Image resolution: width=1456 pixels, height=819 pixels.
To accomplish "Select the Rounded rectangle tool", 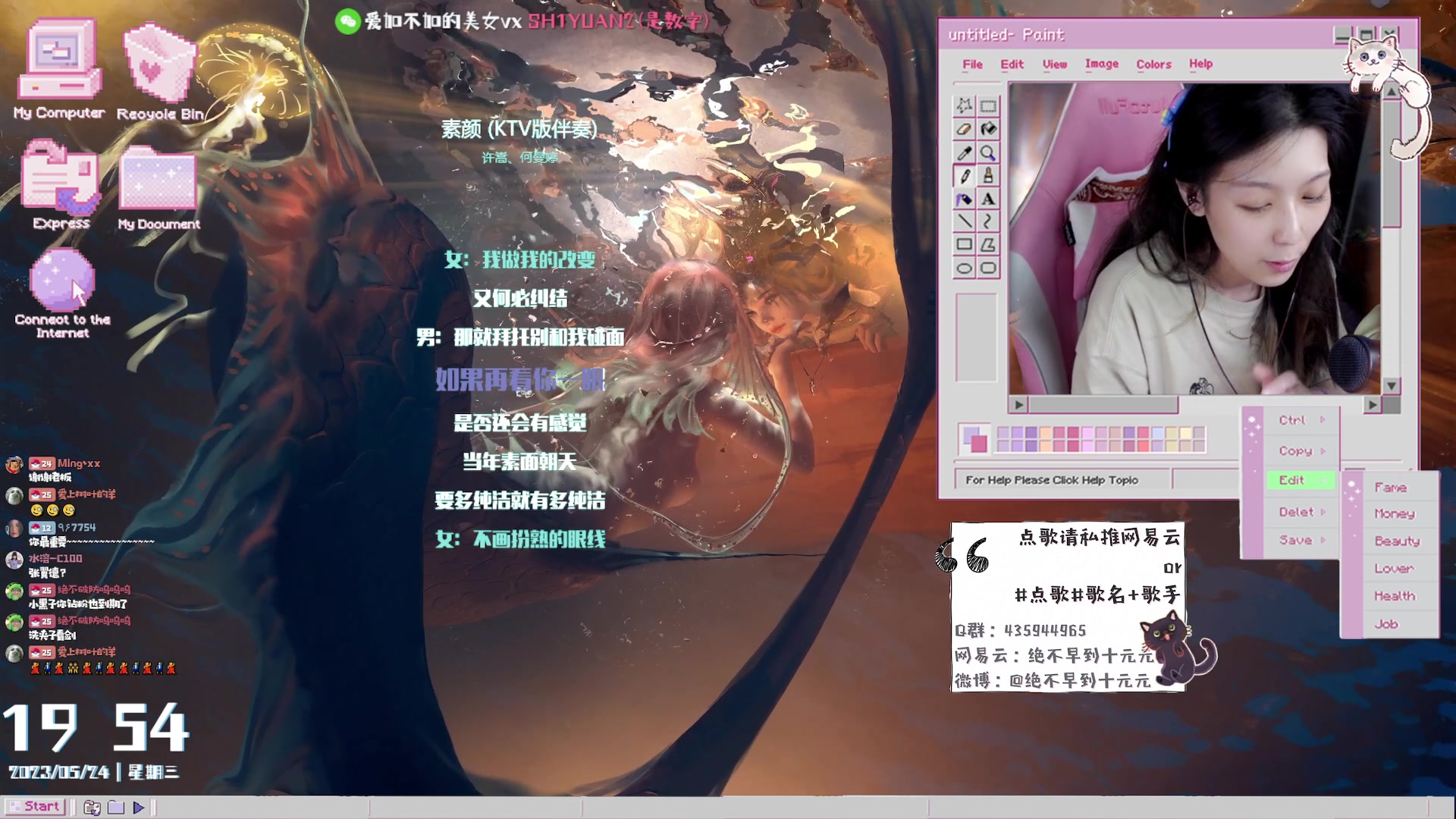I will coord(988,268).
